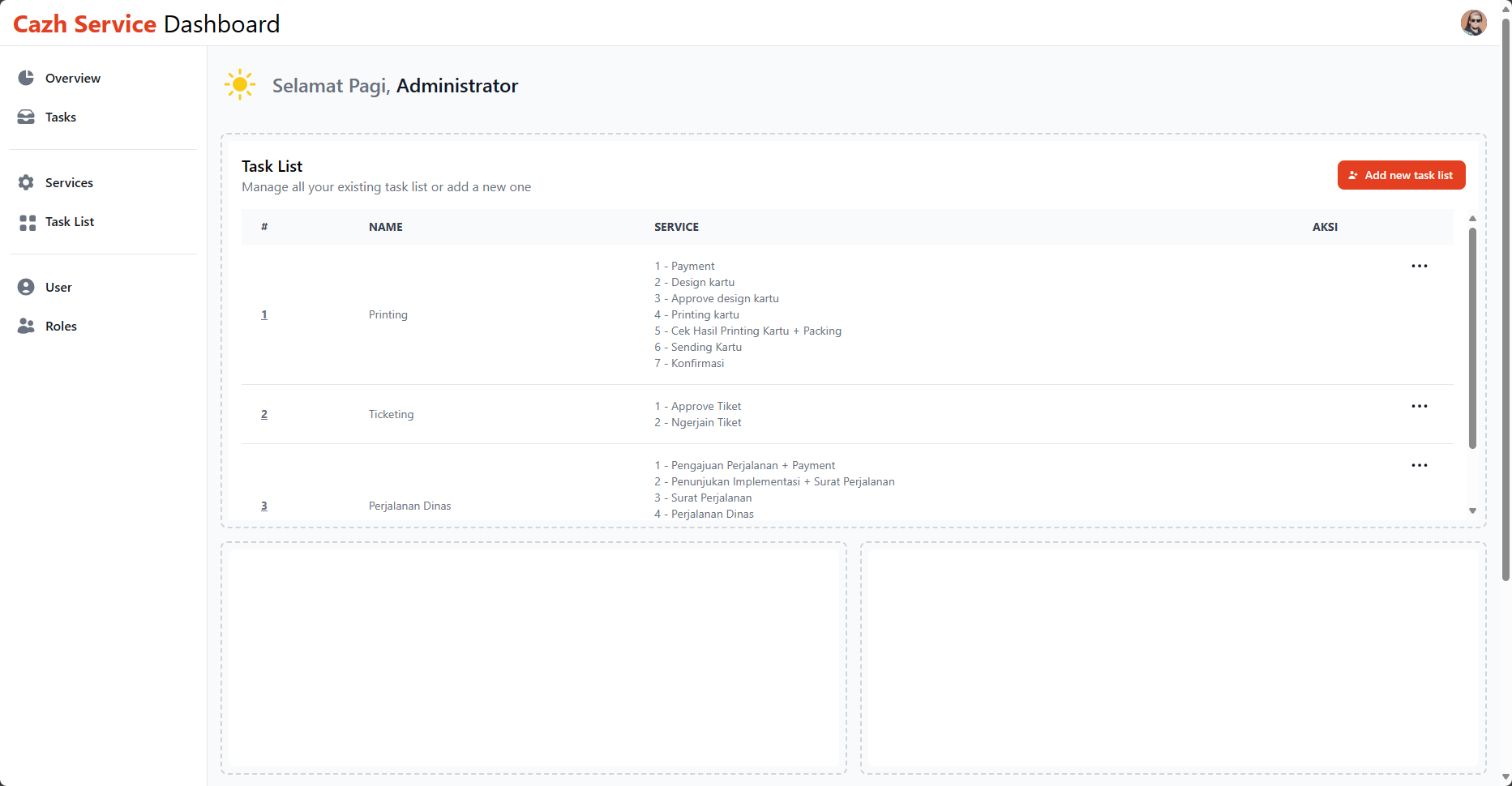Click the Overview pie chart icon
The height and width of the screenshot is (786, 1512).
[26, 78]
